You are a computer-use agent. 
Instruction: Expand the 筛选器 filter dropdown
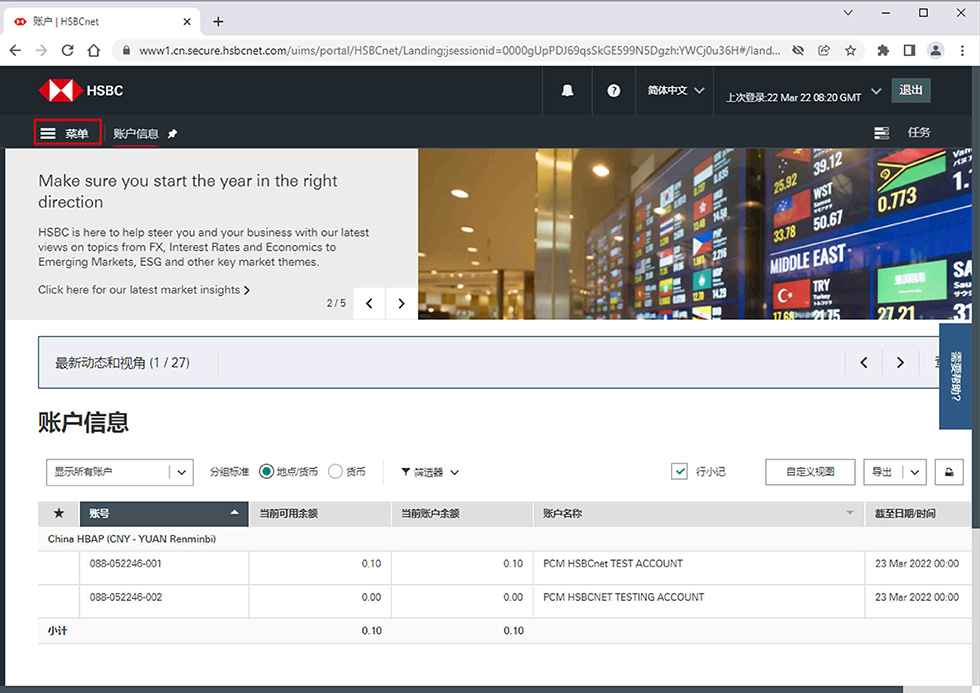point(430,472)
